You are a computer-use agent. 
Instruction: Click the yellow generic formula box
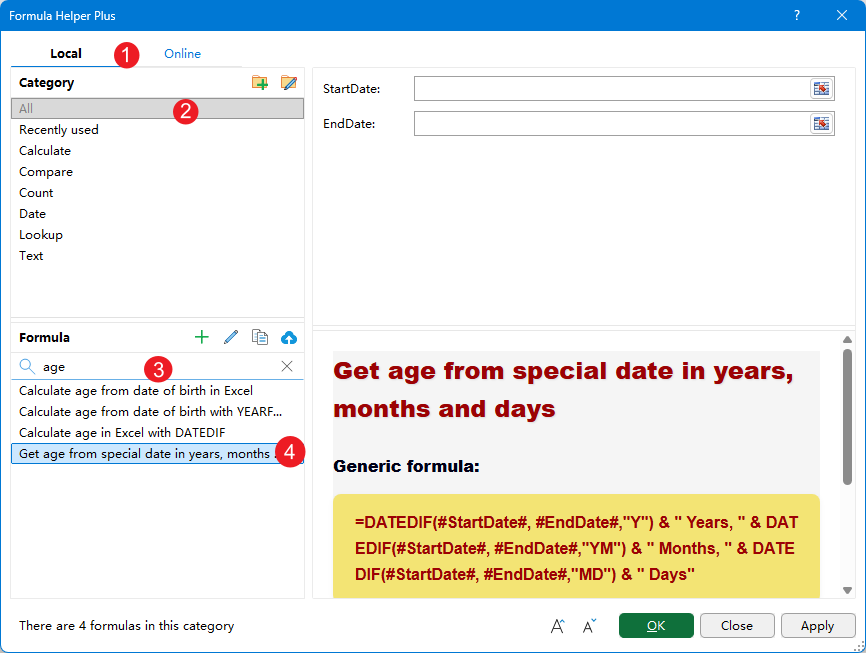[576, 546]
